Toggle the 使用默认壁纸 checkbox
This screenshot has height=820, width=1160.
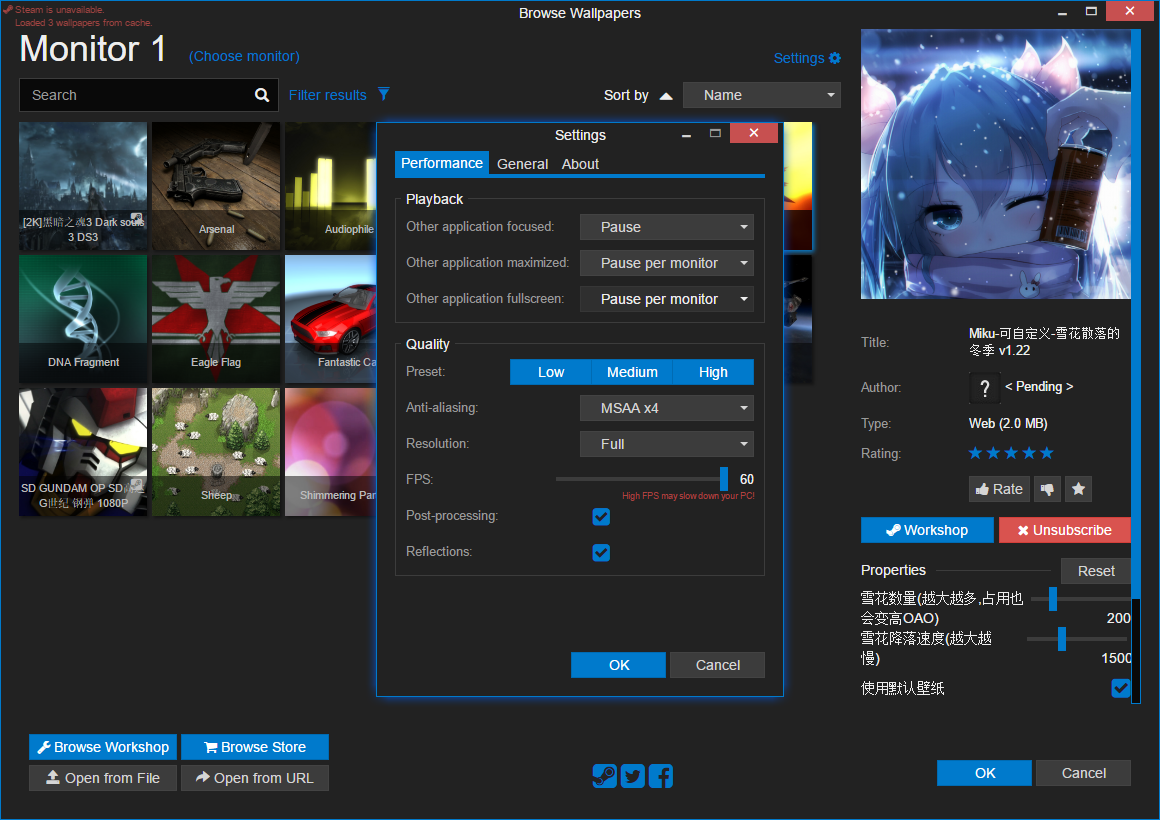1120,688
